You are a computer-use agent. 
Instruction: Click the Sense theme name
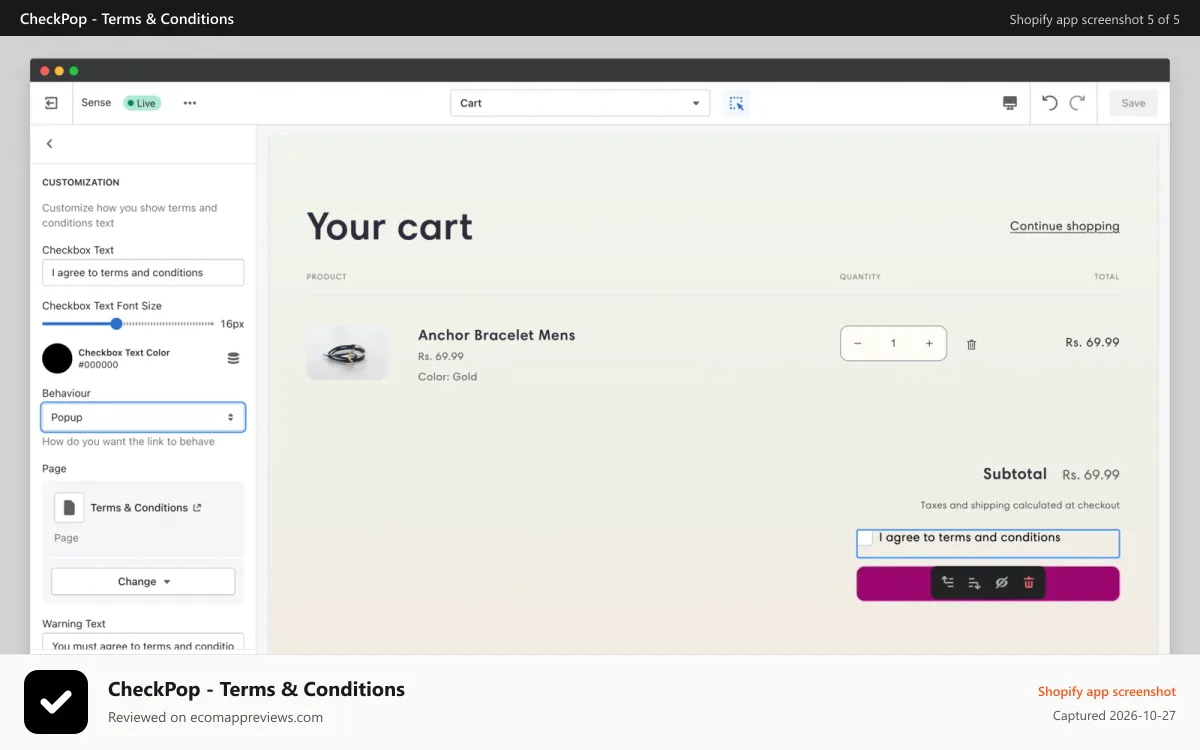(x=96, y=102)
